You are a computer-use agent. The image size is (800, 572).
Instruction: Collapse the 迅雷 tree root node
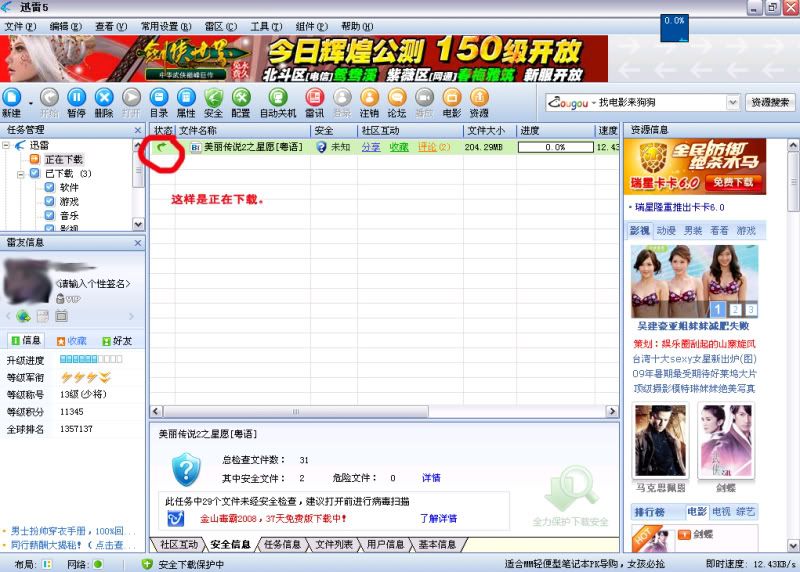pyautogui.click(x=6, y=145)
